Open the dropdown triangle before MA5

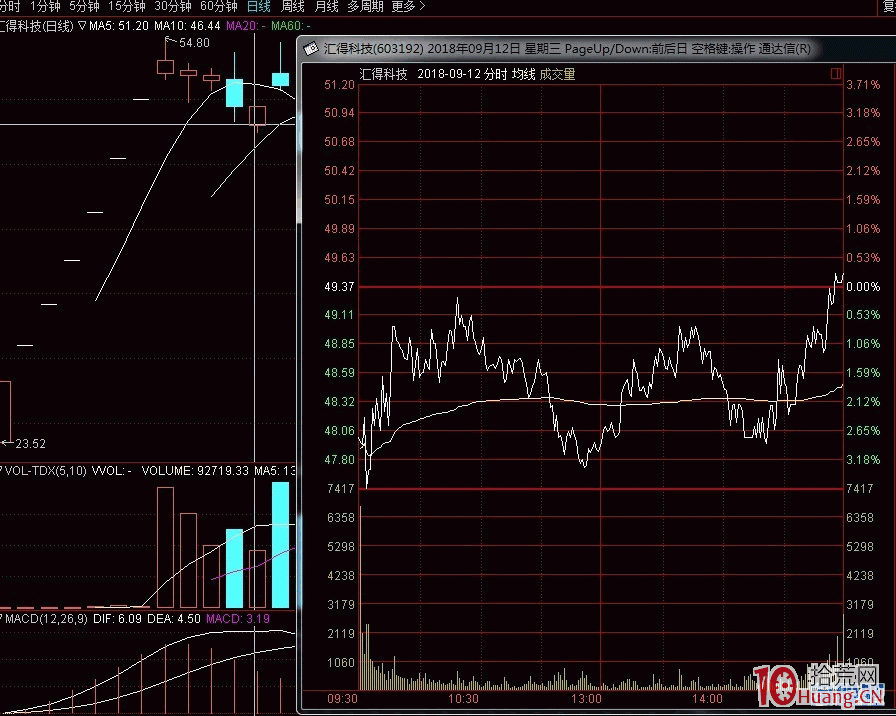pyautogui.click(x=81, y=25)
